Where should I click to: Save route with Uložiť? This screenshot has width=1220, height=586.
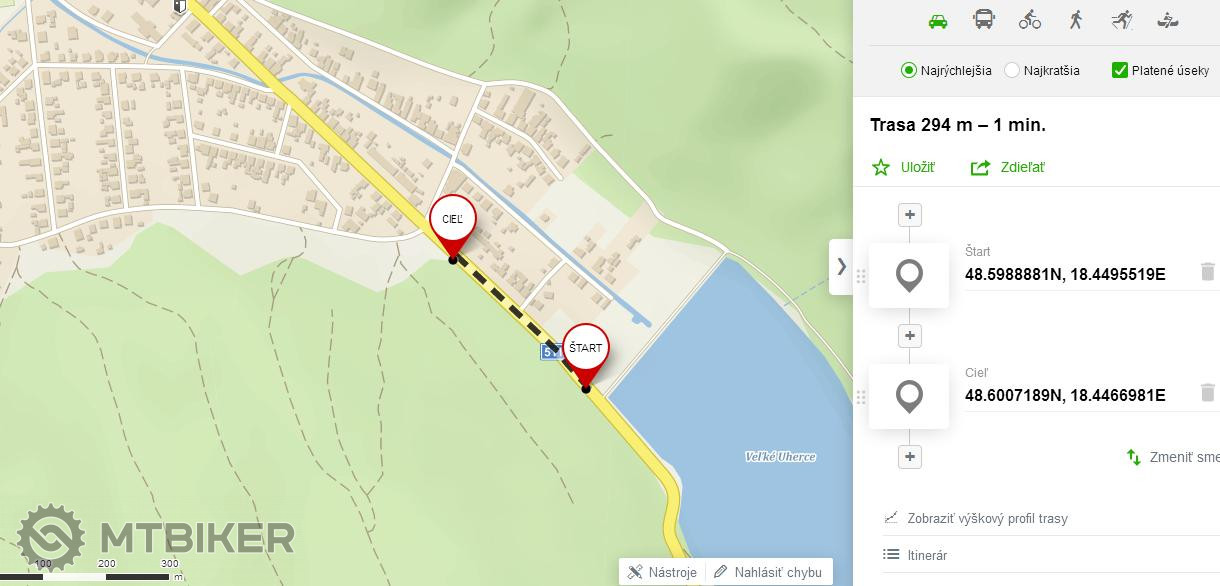(x=904, y=167)
